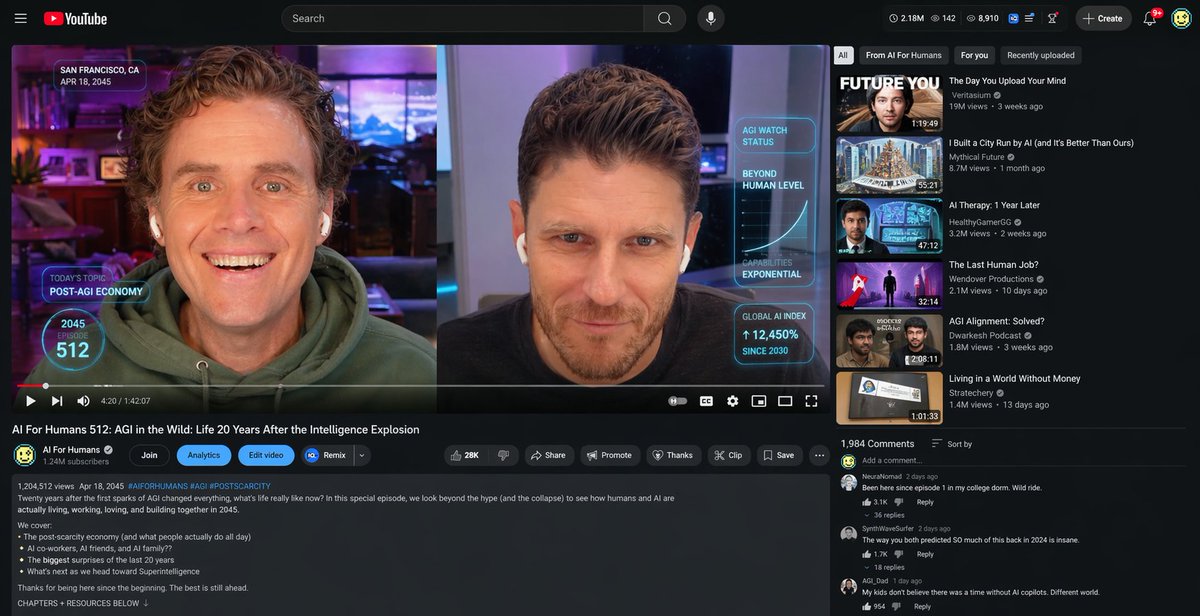Dislike the video
This screenshot has width=1200, height=616.
click(x=503, y=455)
